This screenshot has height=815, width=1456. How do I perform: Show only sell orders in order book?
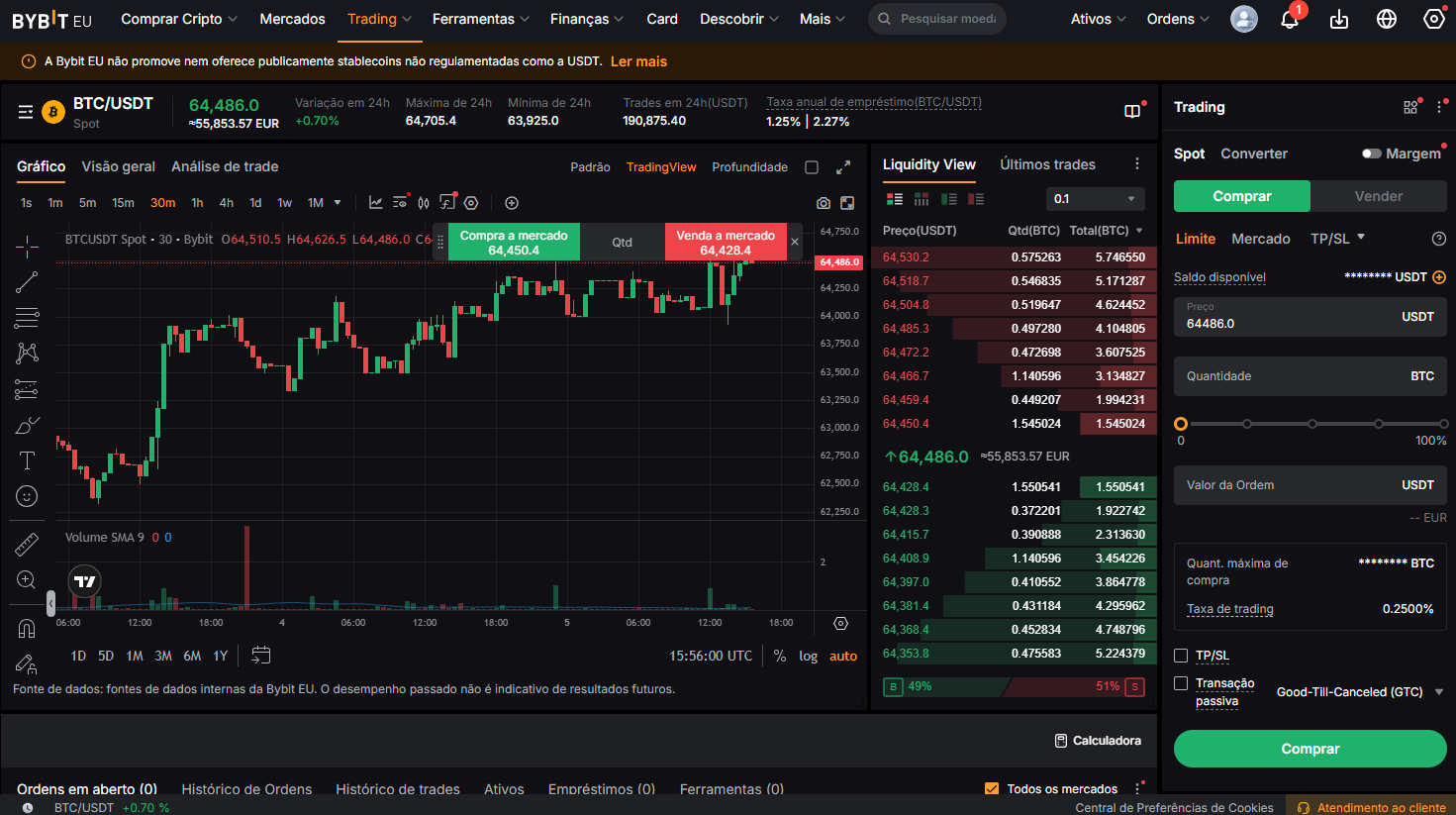(976, 199)
